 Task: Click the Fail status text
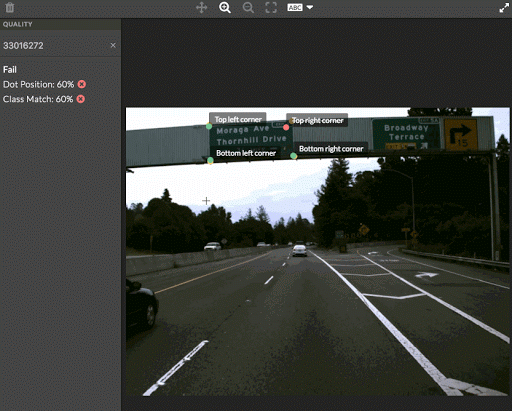10,70
